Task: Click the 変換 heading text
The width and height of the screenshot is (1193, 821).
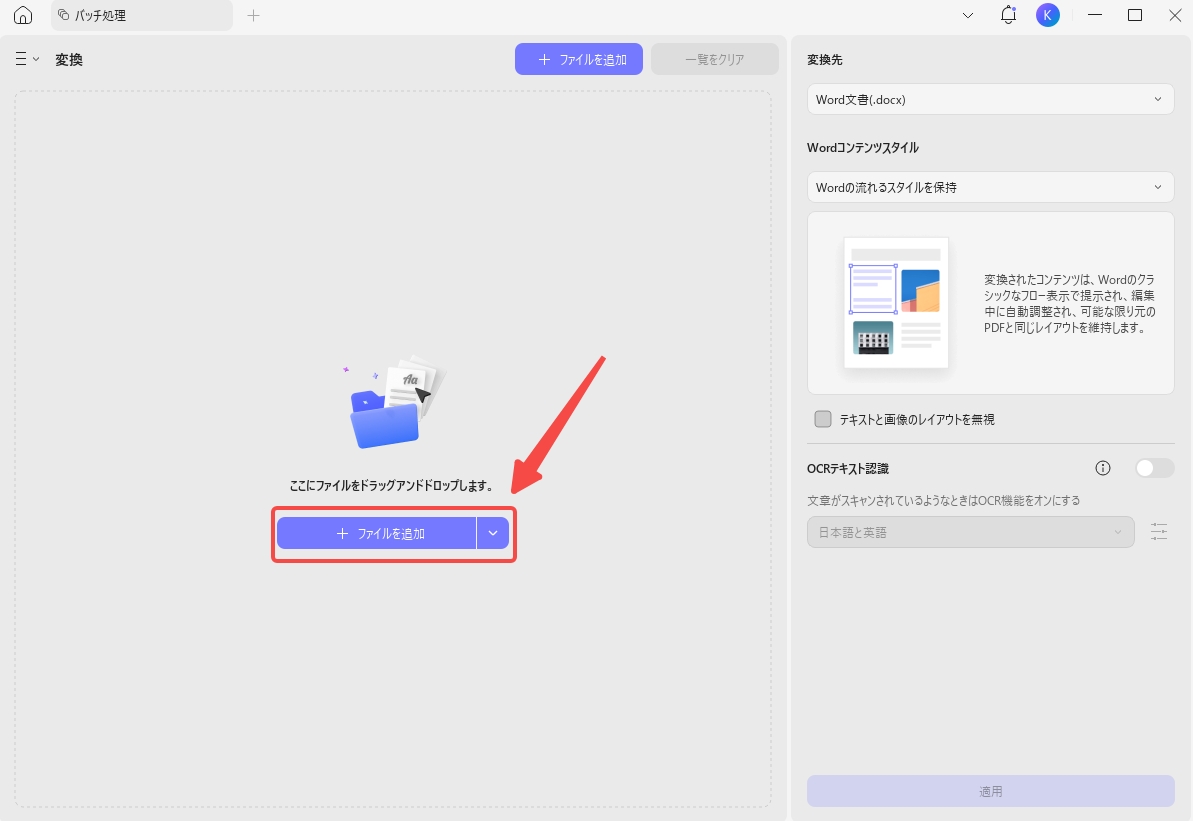Action: 68,59
